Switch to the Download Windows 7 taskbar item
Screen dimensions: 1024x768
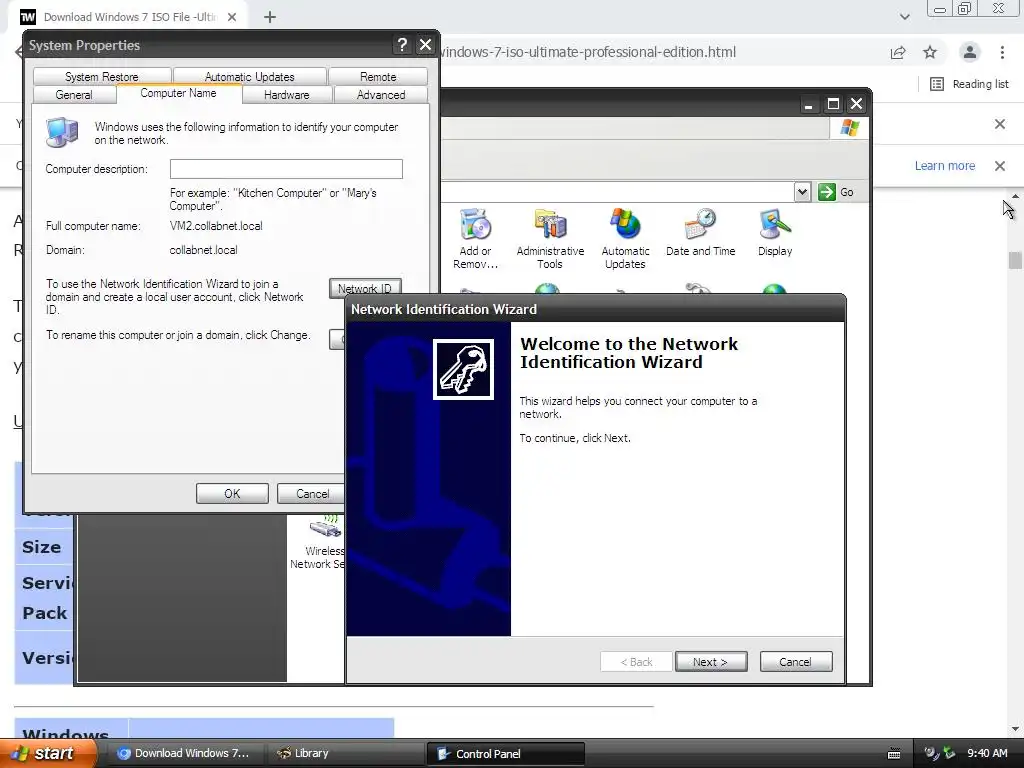pos(184,754)
